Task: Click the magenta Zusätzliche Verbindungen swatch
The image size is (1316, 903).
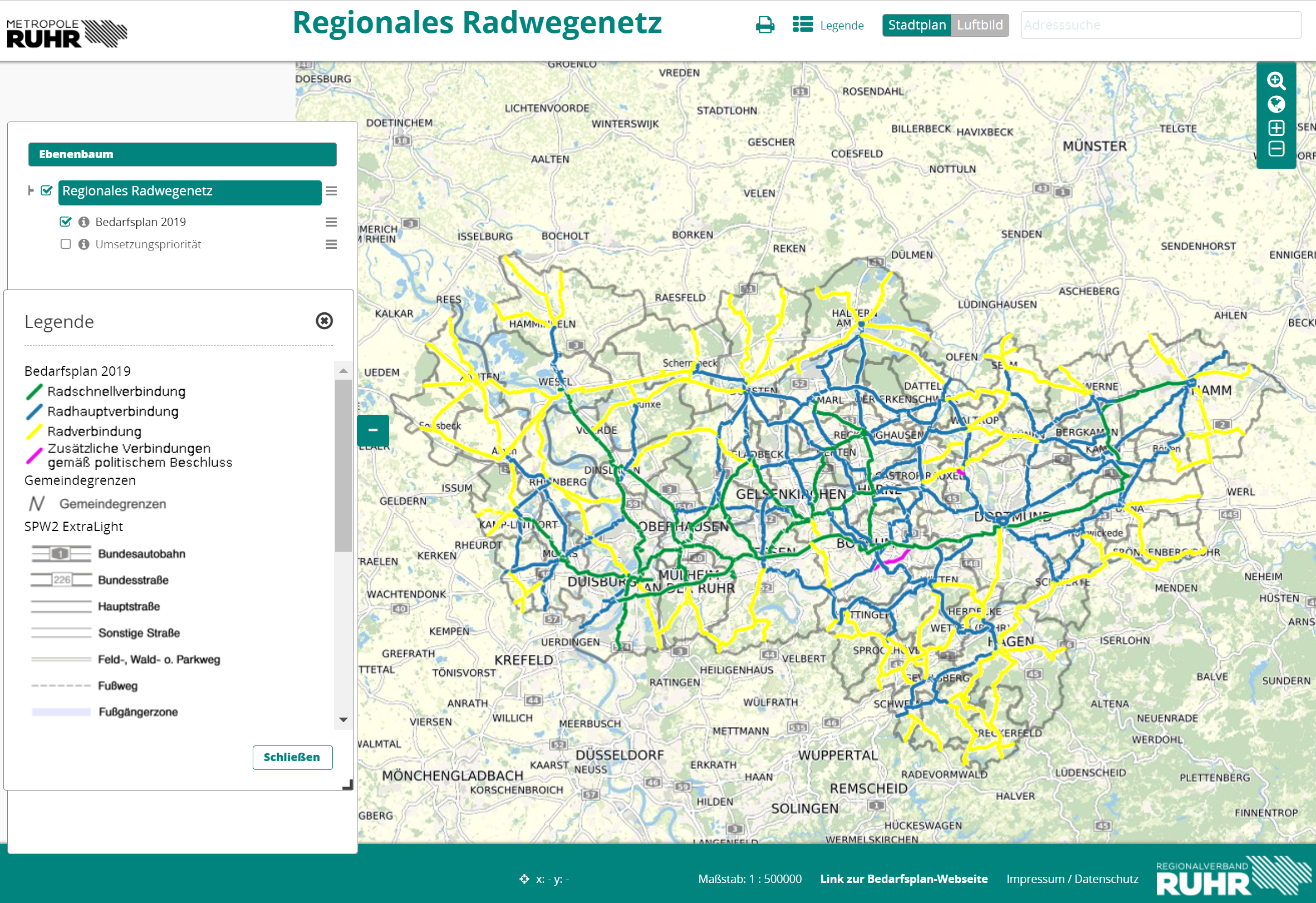Action: point(35,456)
